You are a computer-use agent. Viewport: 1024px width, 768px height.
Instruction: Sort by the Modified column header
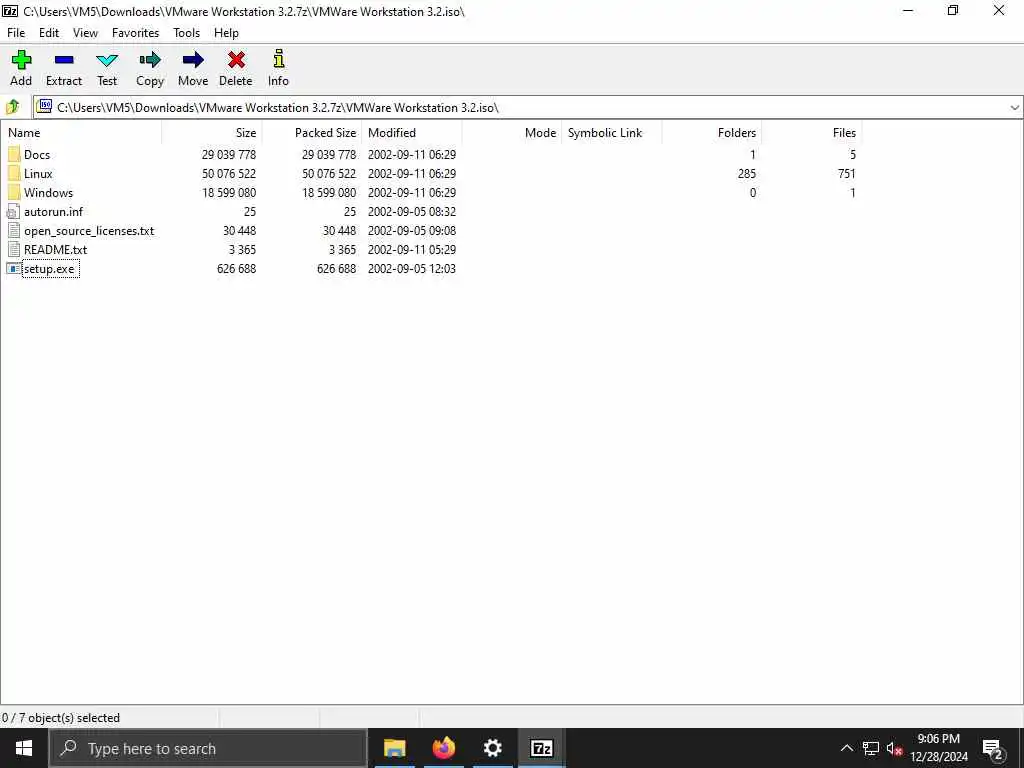(412, 133)
